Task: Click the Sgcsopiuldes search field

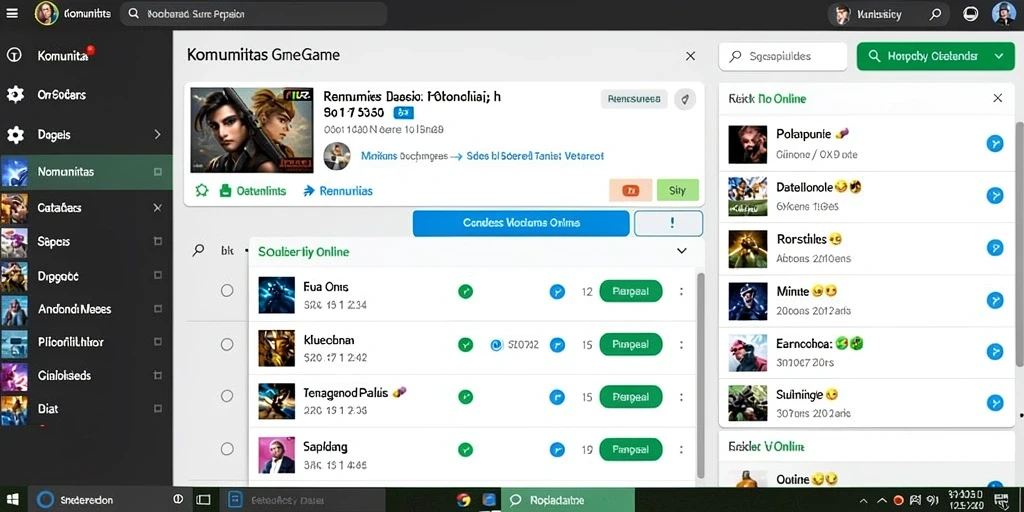Action: 782,56
